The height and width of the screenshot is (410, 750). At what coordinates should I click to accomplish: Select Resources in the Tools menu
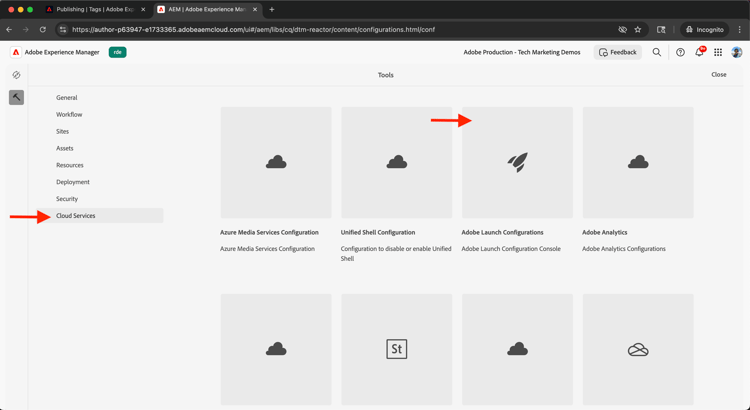[70, 165]
